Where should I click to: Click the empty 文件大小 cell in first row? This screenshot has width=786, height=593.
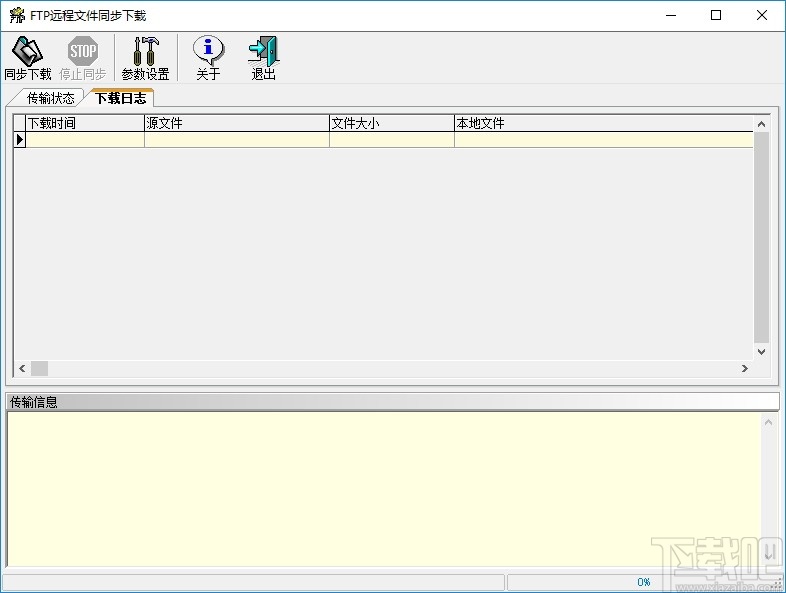pyautogui.click(x=391, y=140)
